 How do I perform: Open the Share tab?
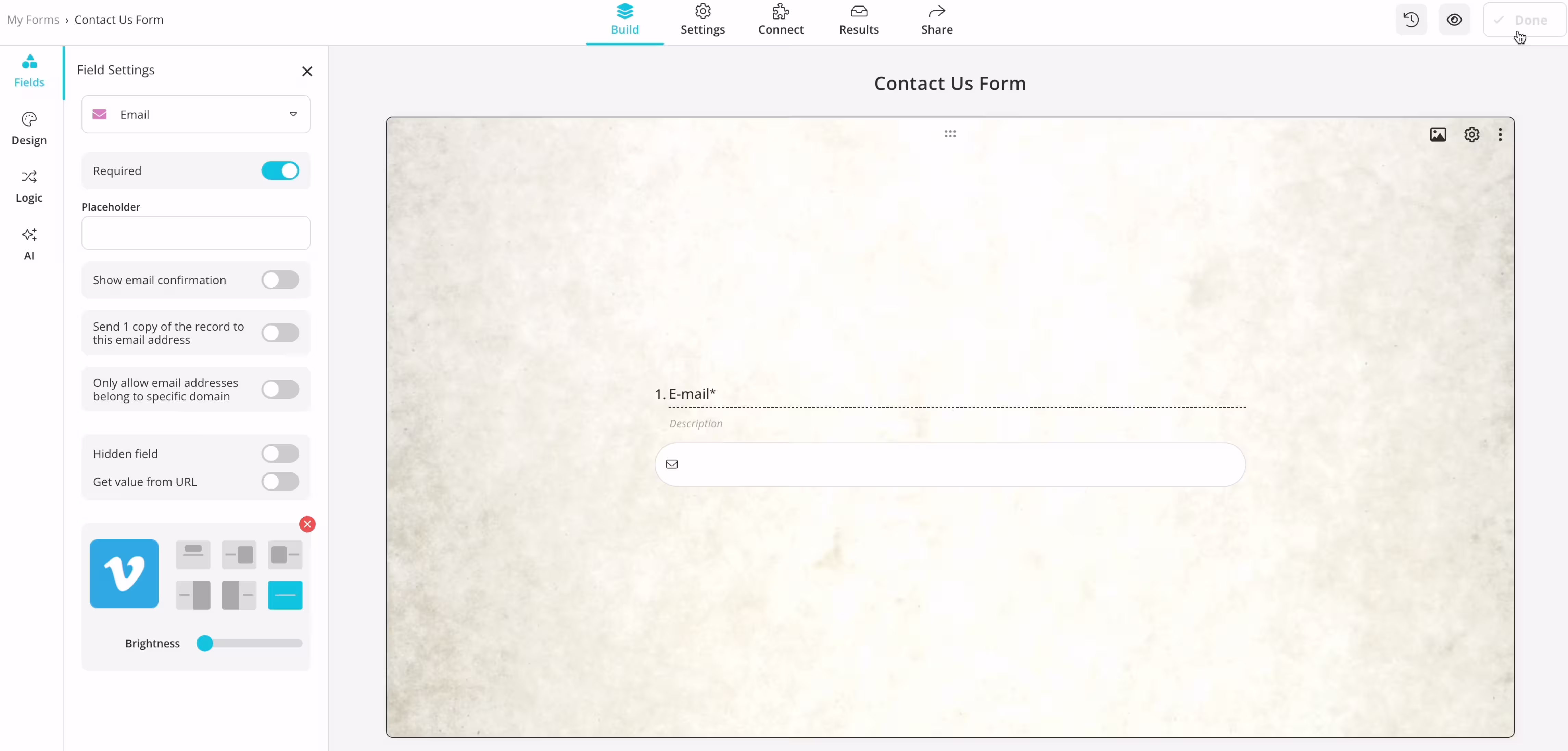click(x=936, y=20)
